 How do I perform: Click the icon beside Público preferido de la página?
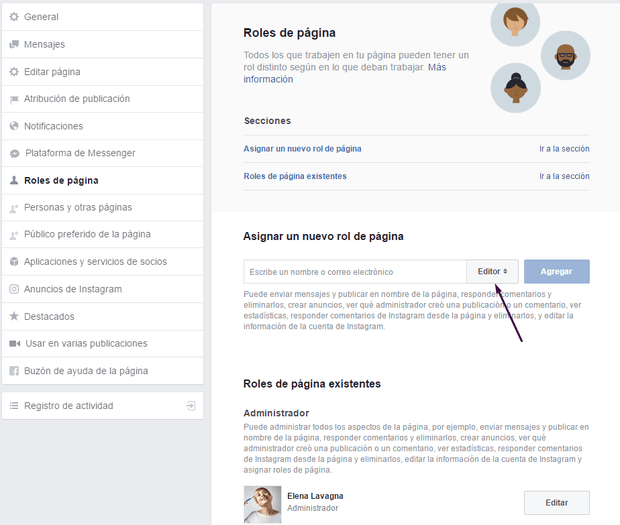pos(14,235)
